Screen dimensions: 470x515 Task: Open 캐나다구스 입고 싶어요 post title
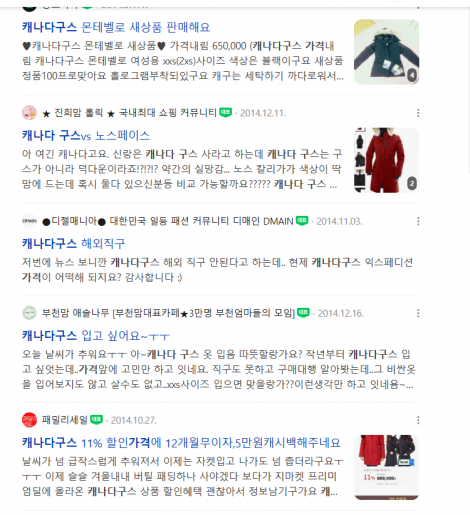coord(96,336)
